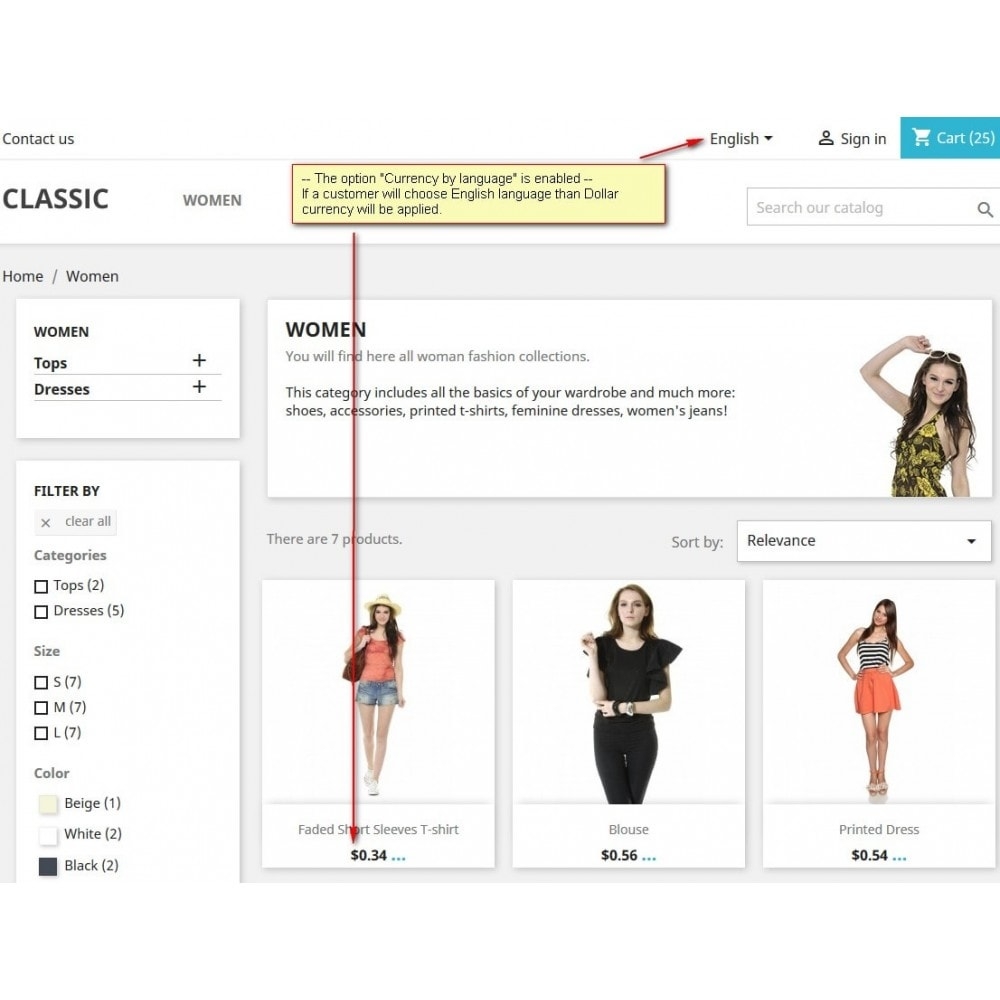The width and height of the screenshot is (1000, 1000).
Task: Check the Tops (2) category filter
Action: tap(41, 586)
